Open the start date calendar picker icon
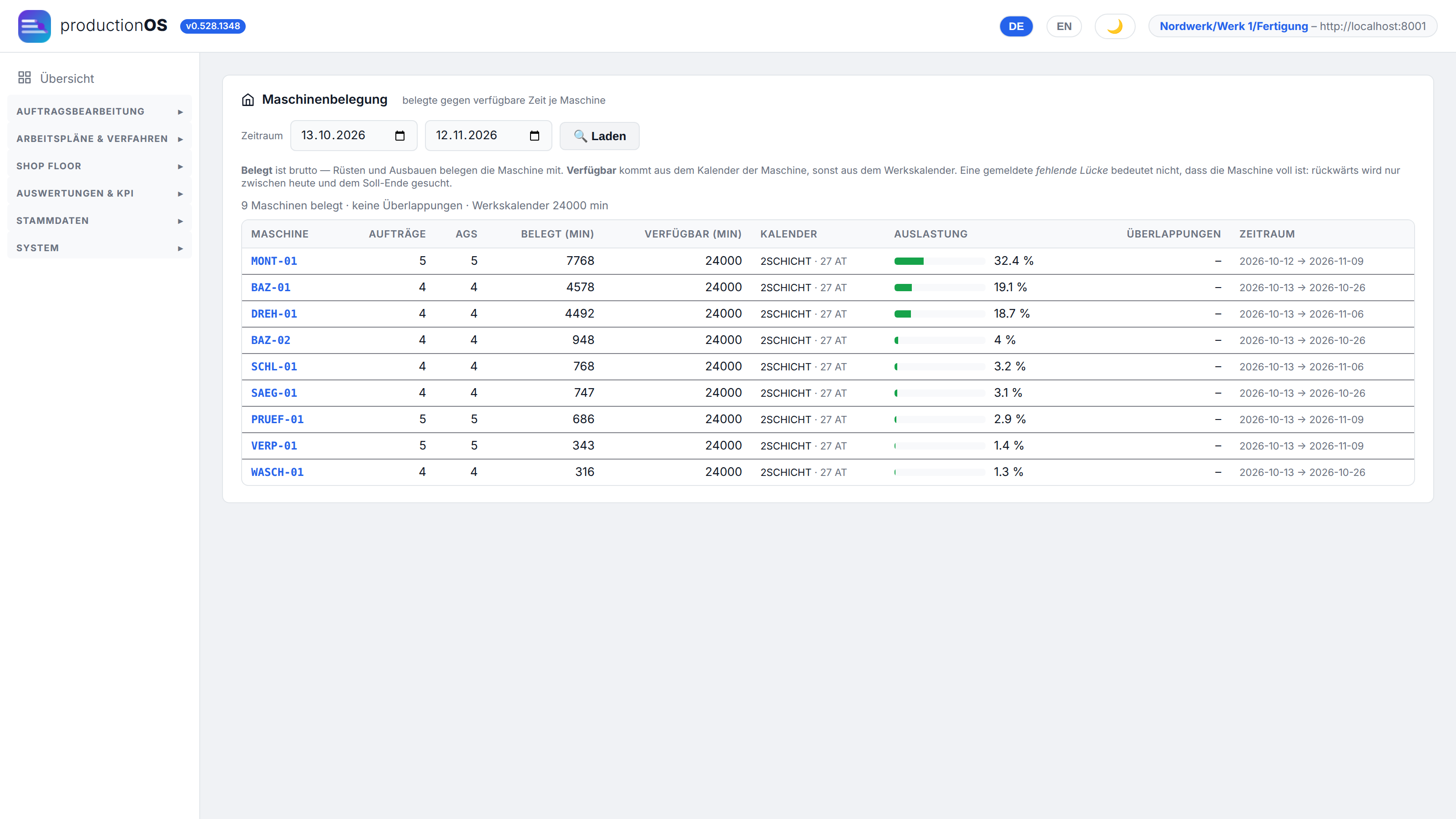The height and width of the screenshot is (819, 1456). pyautogui.click(x=399, y=136)
